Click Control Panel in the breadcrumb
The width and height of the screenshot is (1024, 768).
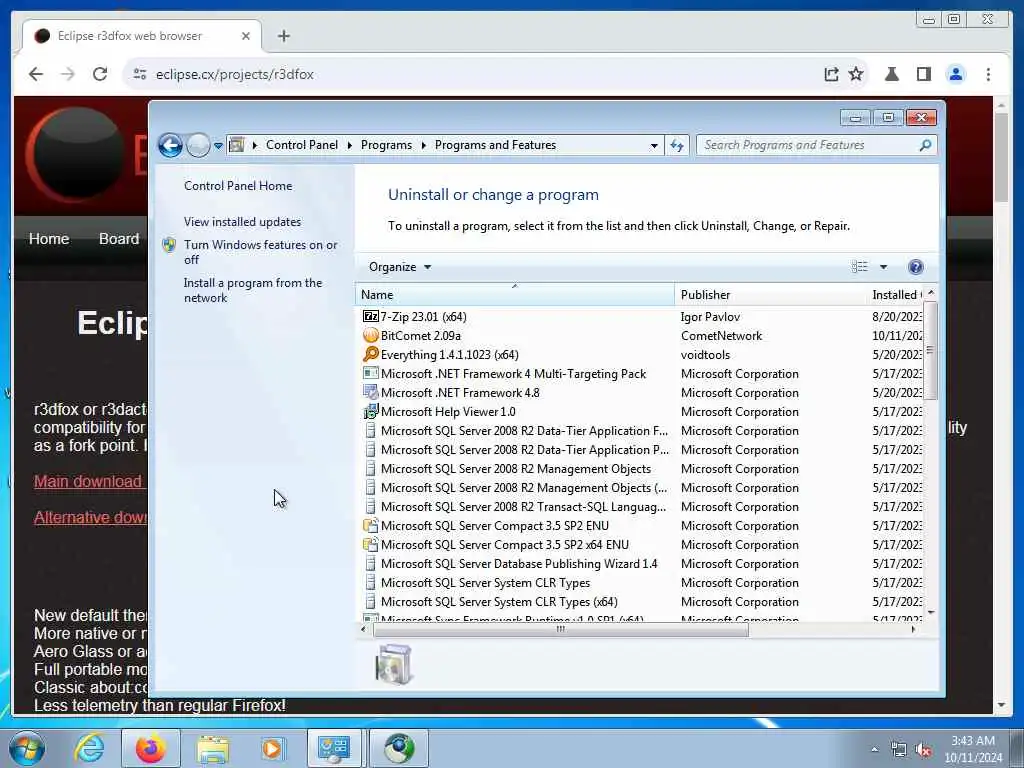[302, 145]
